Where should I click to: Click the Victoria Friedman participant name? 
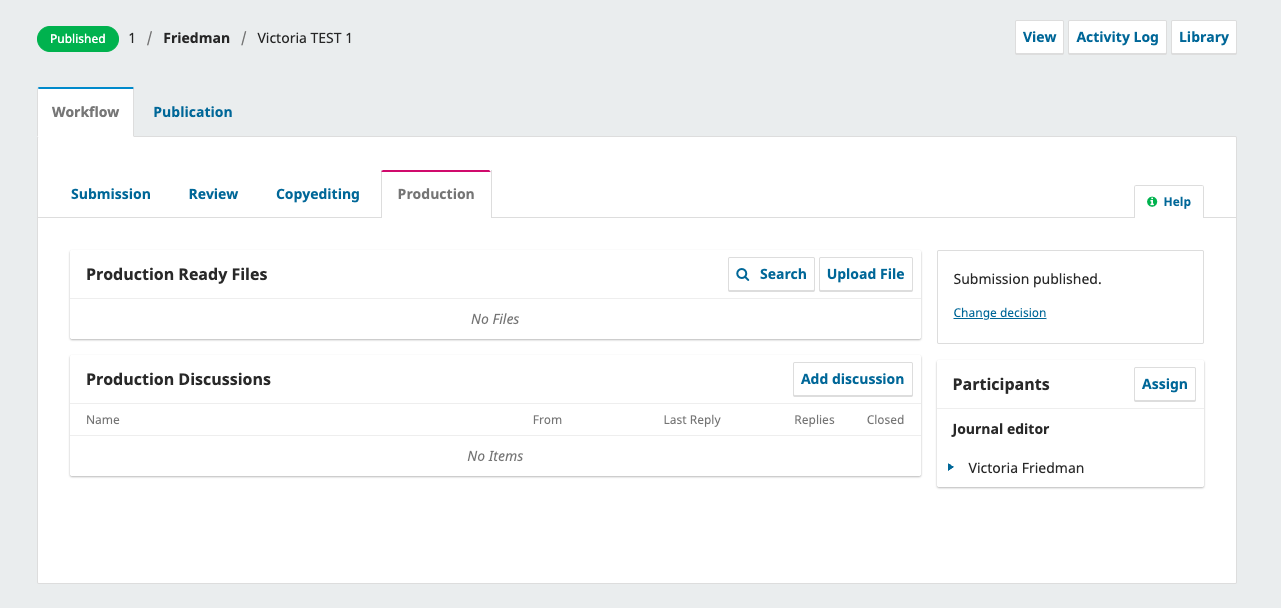pyautogui.click(x=1026, y=468)
